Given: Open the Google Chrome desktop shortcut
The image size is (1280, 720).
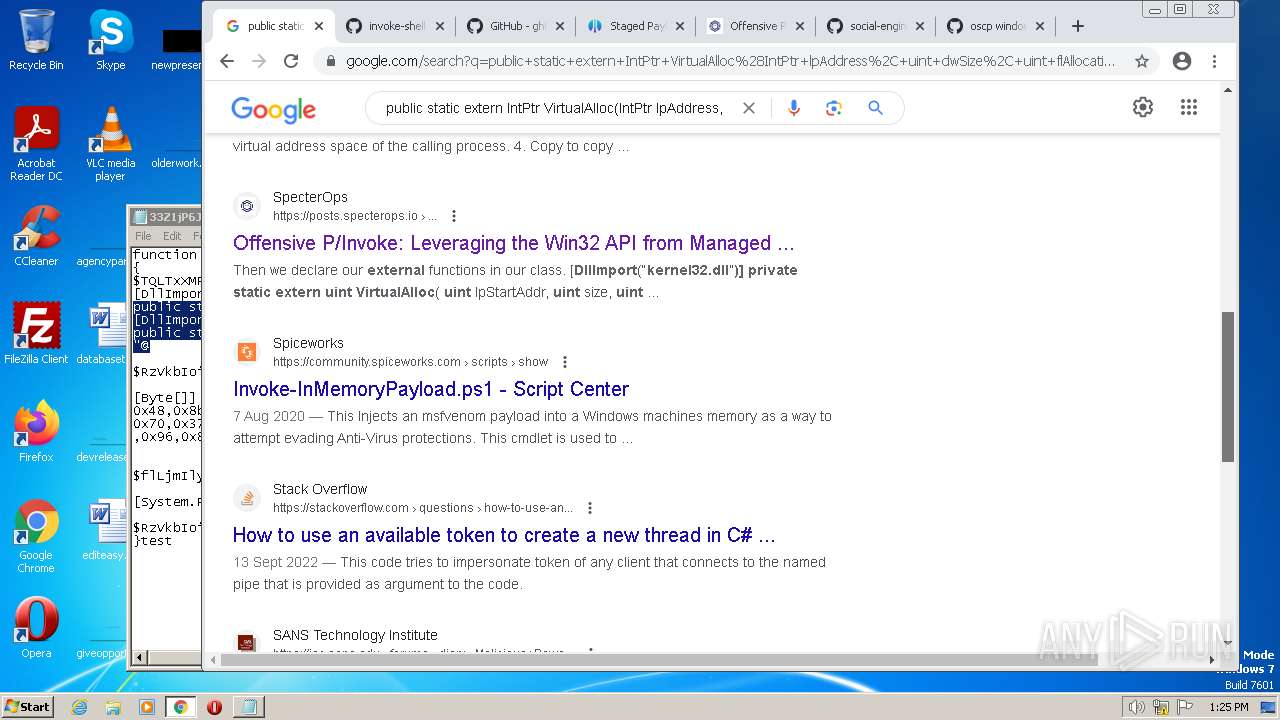Looking at the screenshot, I should coord(36,537).
